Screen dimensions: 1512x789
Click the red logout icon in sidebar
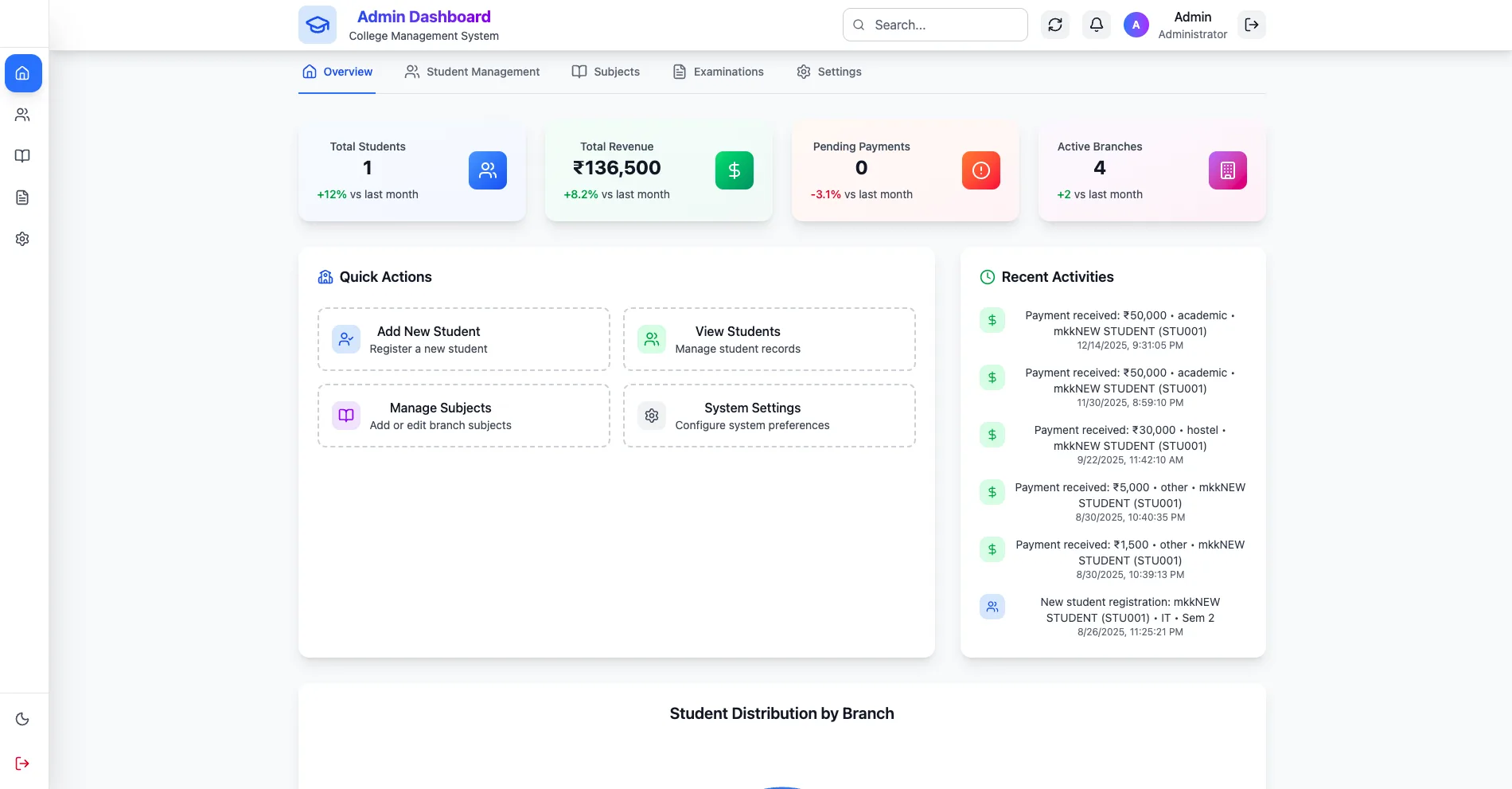click(x=22, y=764)
